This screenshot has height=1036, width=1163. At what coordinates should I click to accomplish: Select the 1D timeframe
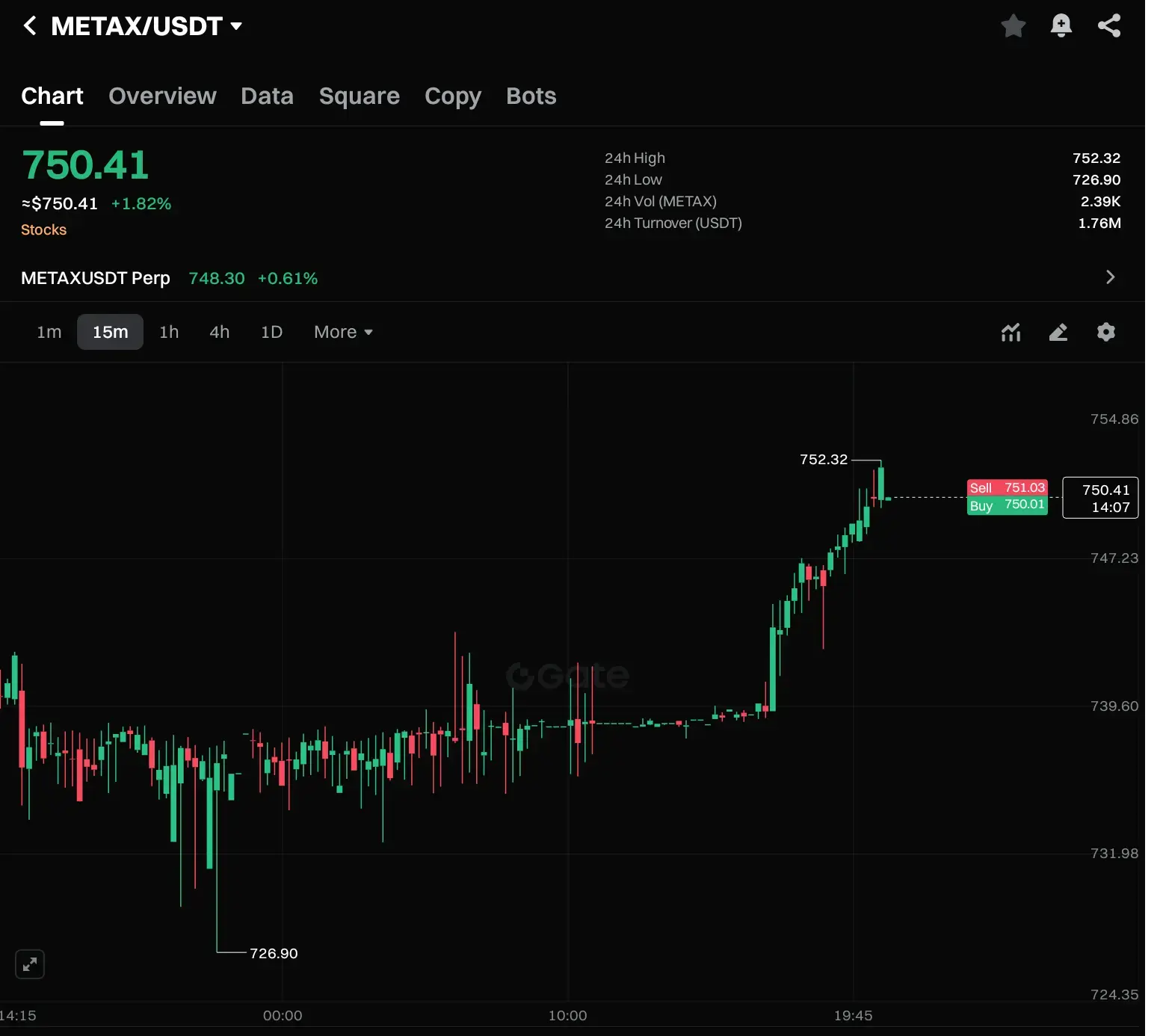point(271,332)
